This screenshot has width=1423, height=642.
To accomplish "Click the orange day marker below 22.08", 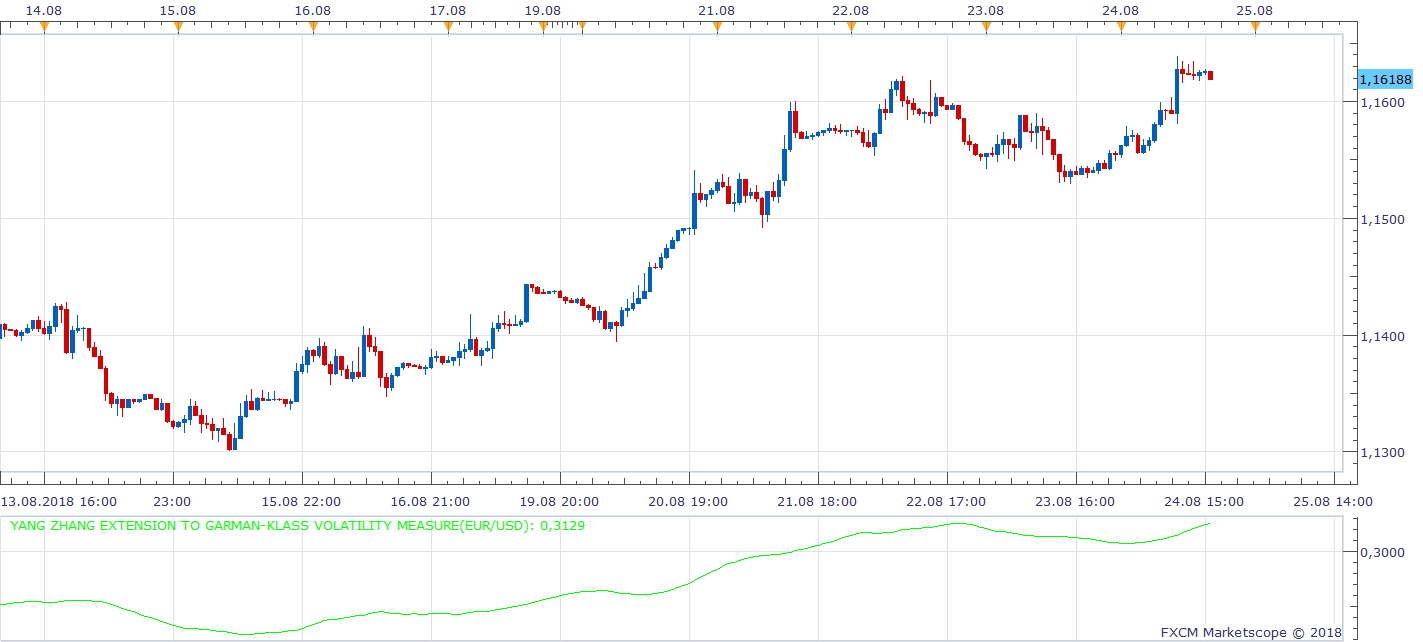I will (851, 27).
